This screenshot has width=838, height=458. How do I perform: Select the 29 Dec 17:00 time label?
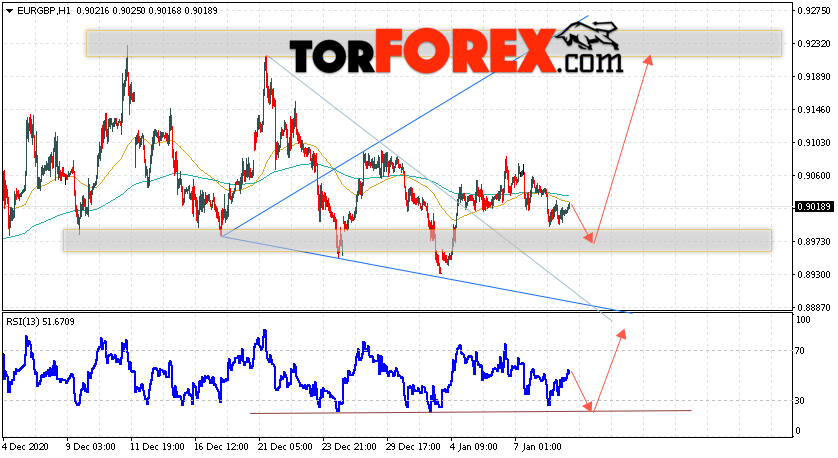413,446
